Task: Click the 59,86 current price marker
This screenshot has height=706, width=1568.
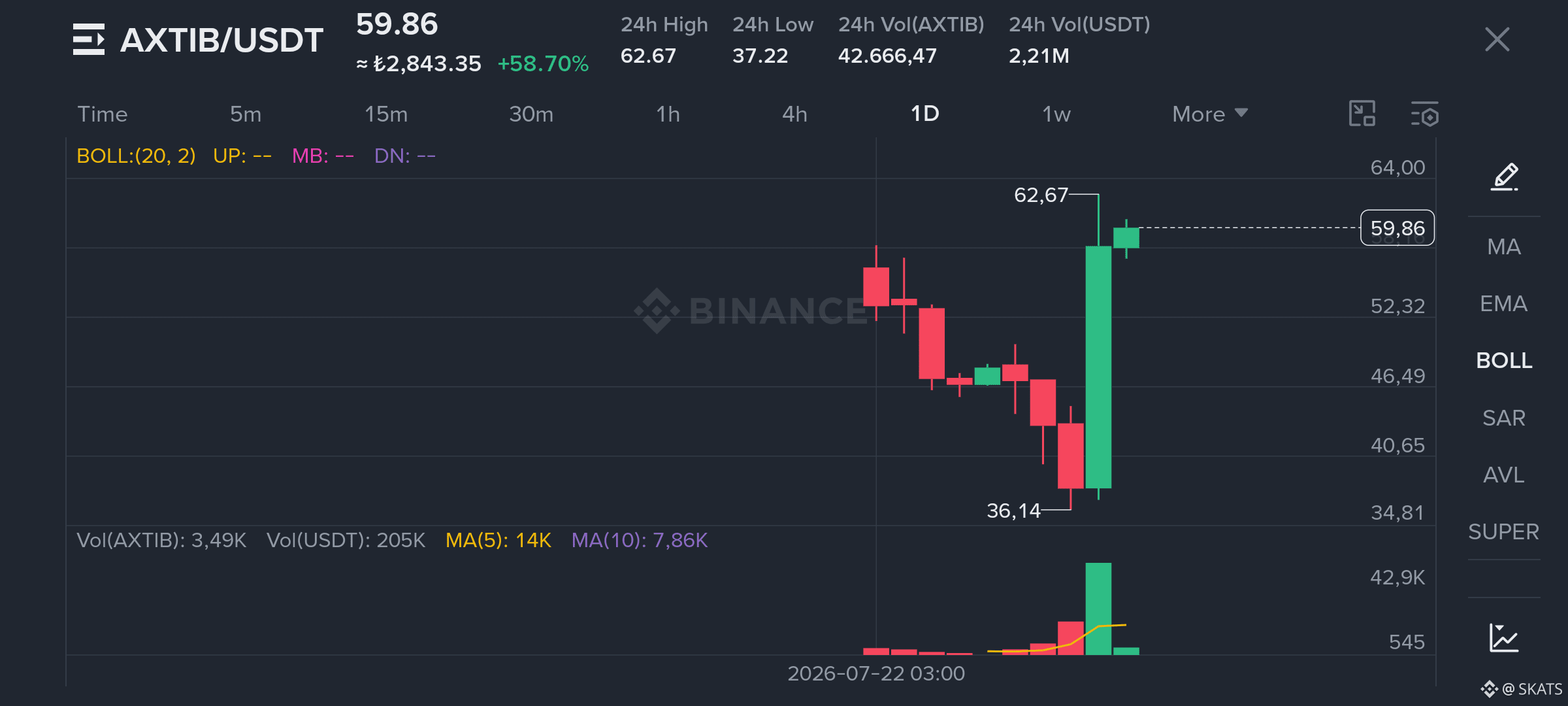Action: click(1397, 228)
